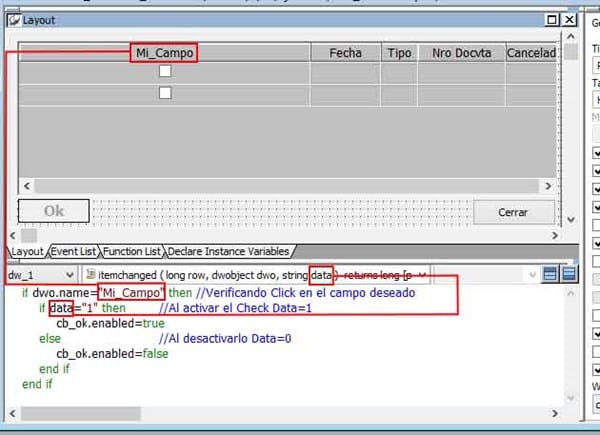Close the Layout window
600x435 pixels.
[569, 20]
